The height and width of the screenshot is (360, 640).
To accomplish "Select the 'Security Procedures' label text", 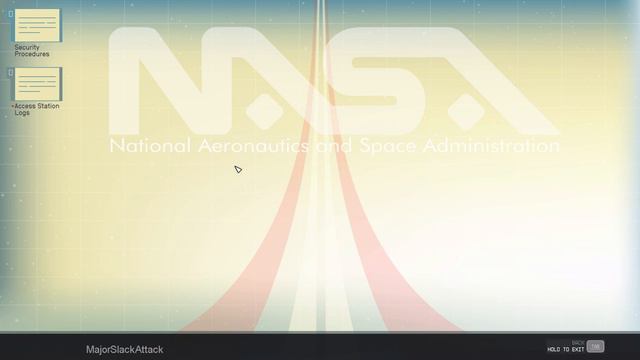I will [x=32, y=51].
